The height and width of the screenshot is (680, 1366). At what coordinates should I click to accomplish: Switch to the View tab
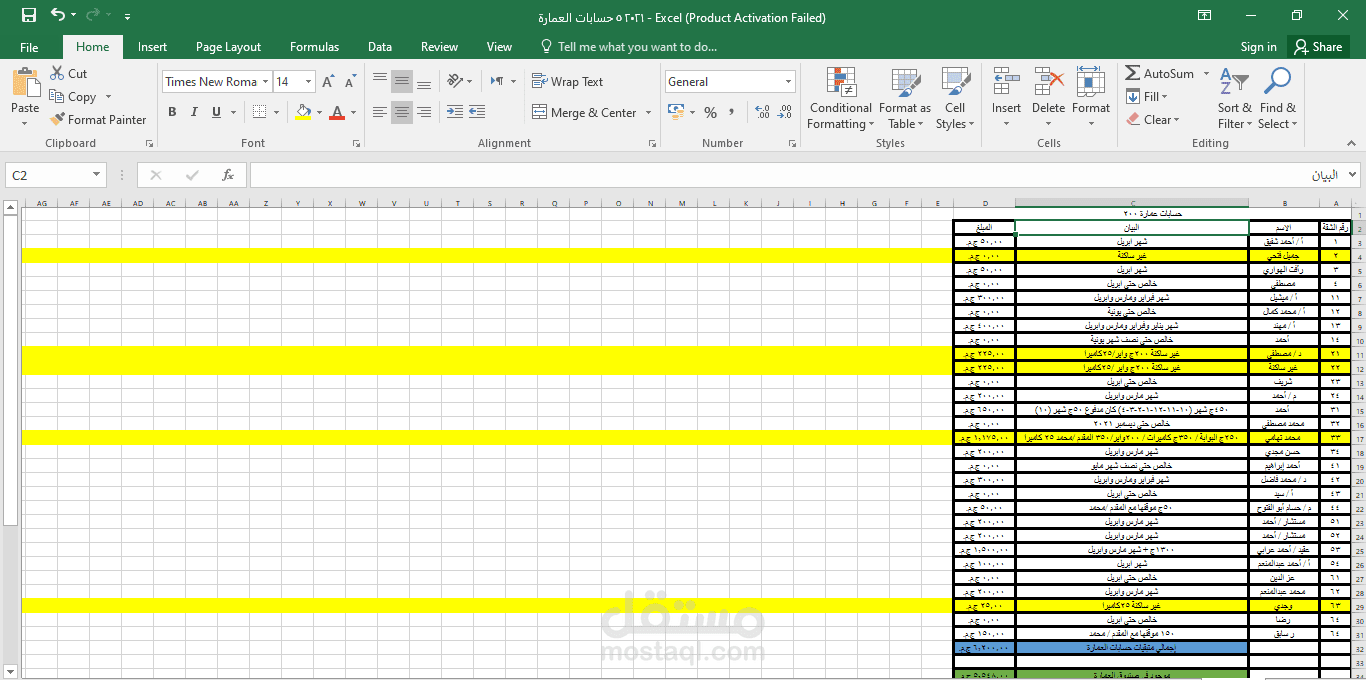click(499, 47)
